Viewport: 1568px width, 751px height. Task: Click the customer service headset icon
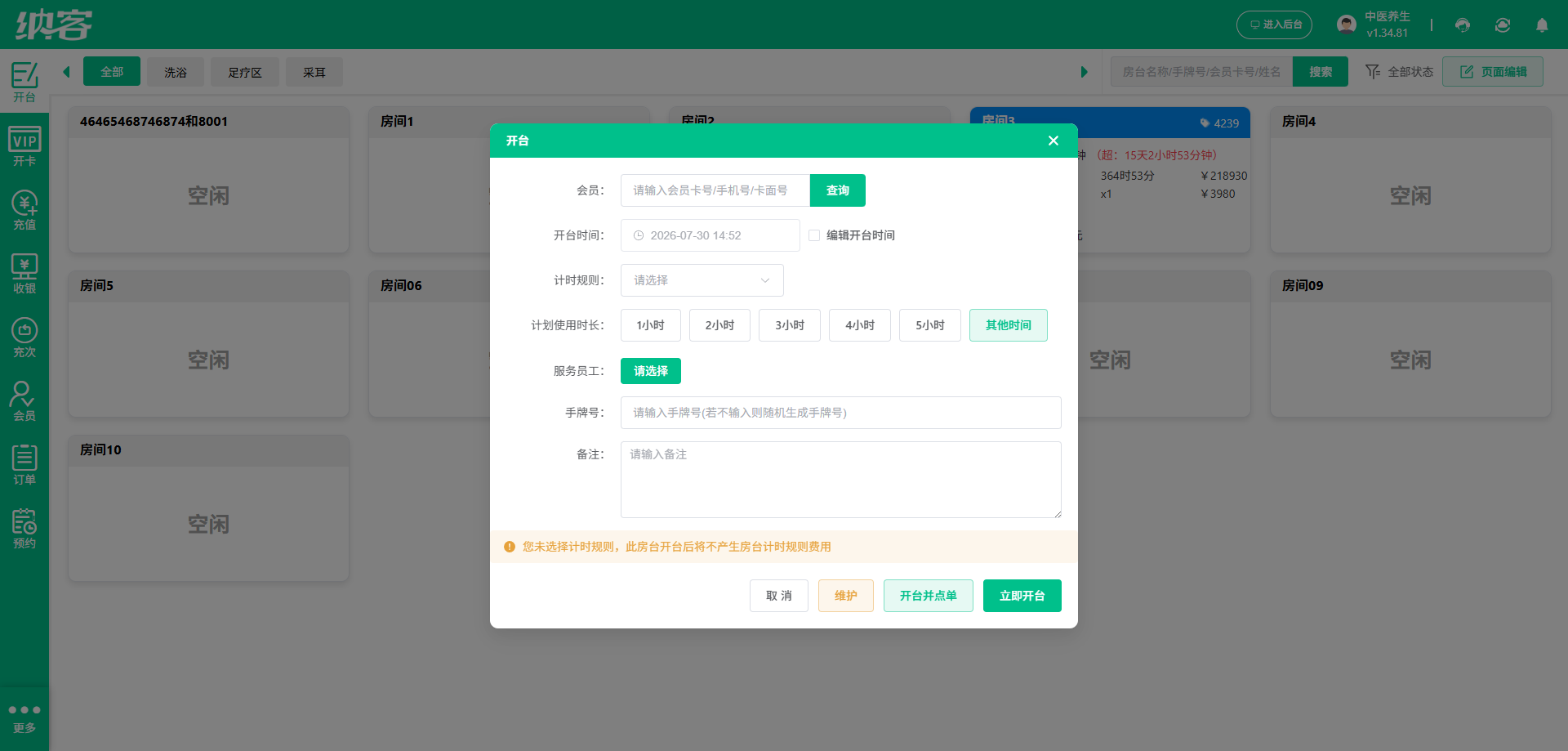pos(1463,25)
